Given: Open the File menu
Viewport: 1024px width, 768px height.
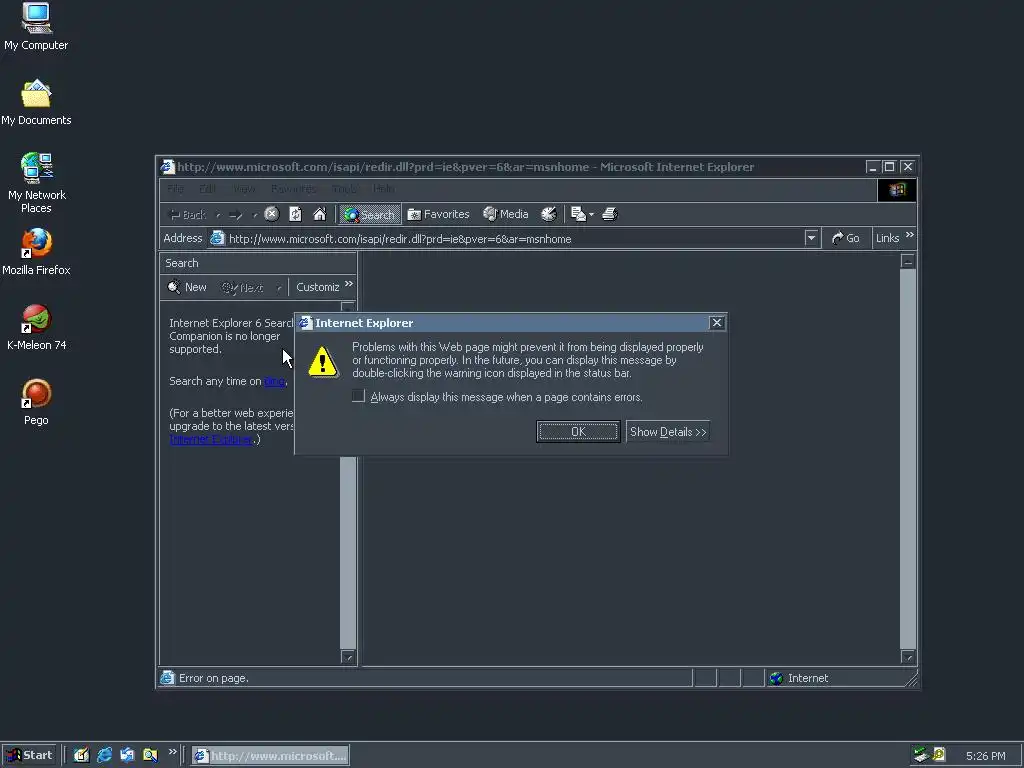Looking at the screenshot, I should 175,189.
